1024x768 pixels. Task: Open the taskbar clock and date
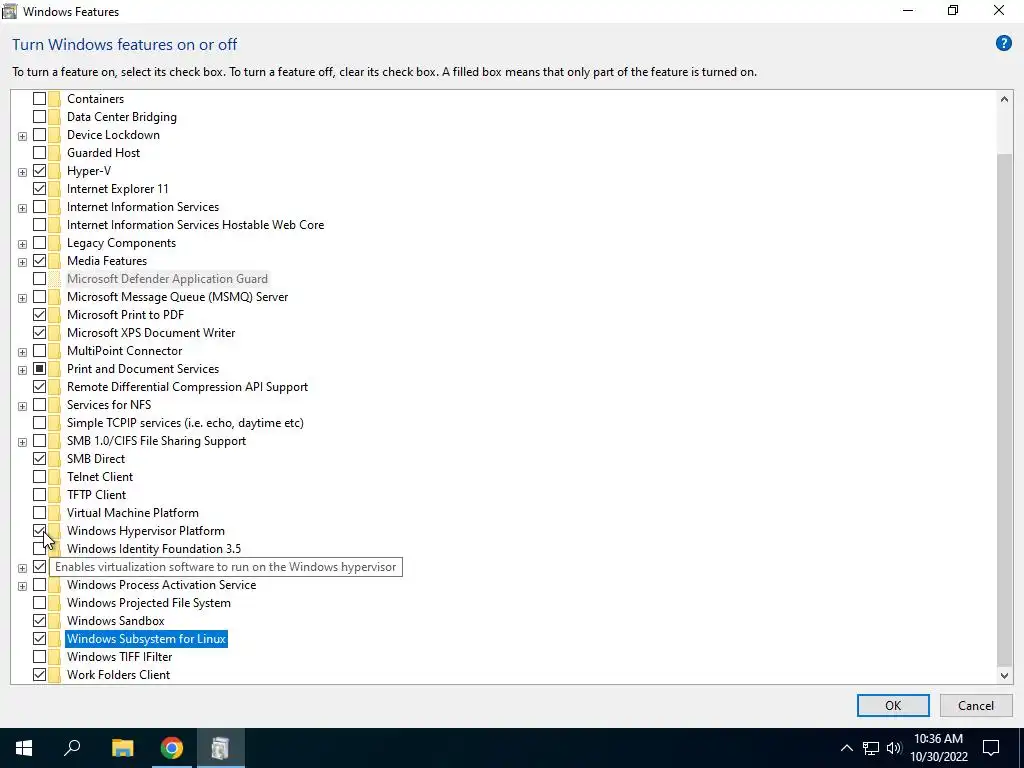tap(938, 748)
